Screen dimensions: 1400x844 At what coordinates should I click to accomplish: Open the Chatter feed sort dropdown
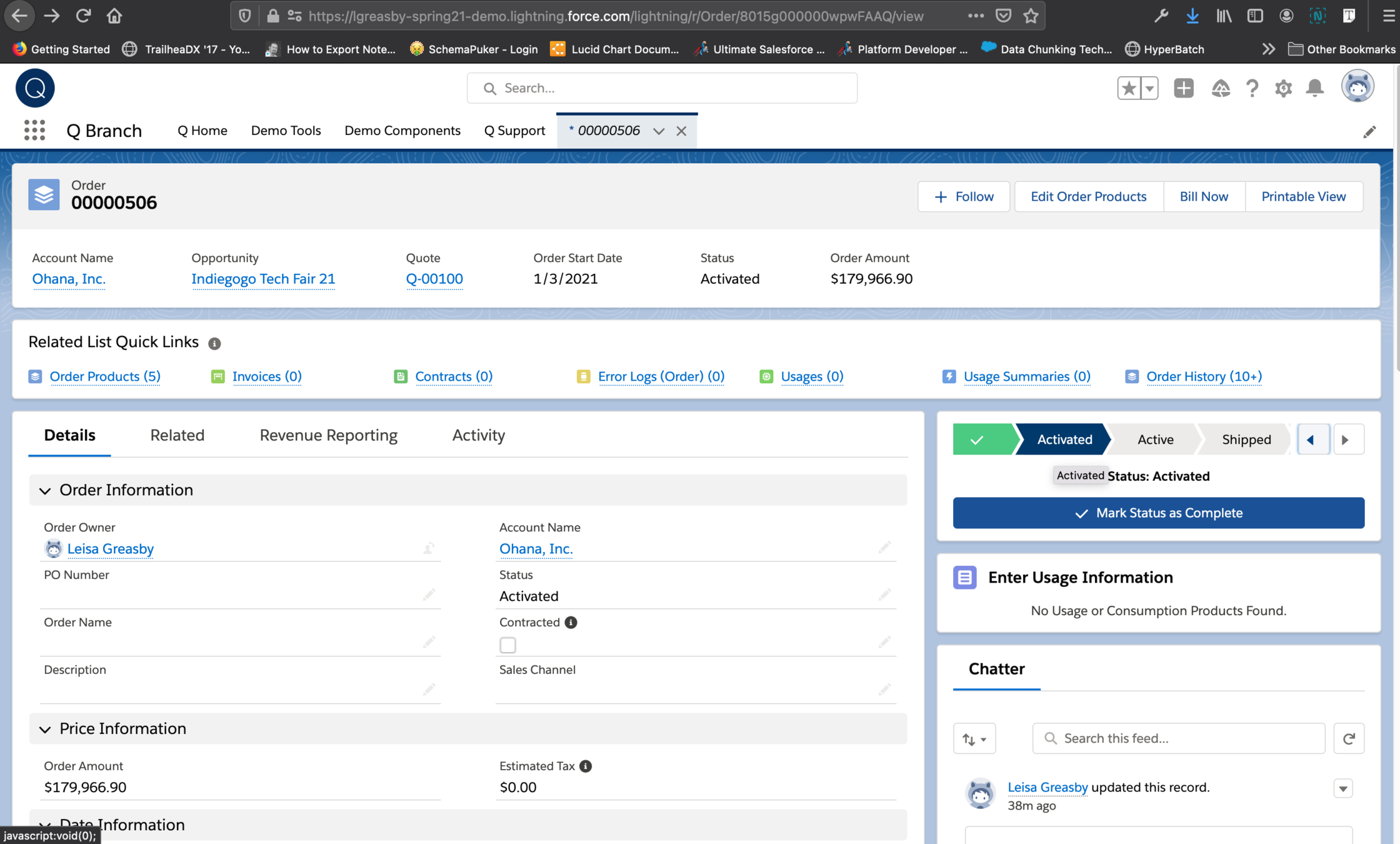click(x=974, y=738)
